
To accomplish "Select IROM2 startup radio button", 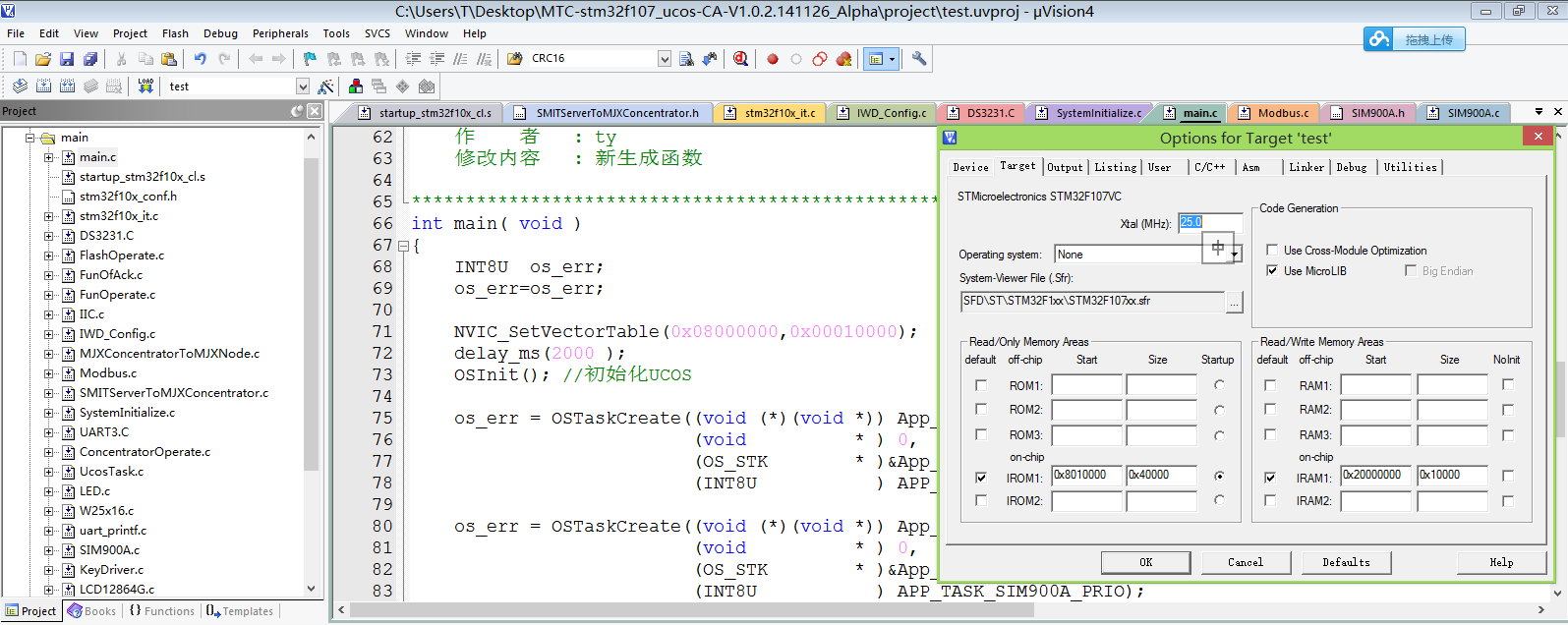I will tap(1219, 500).
